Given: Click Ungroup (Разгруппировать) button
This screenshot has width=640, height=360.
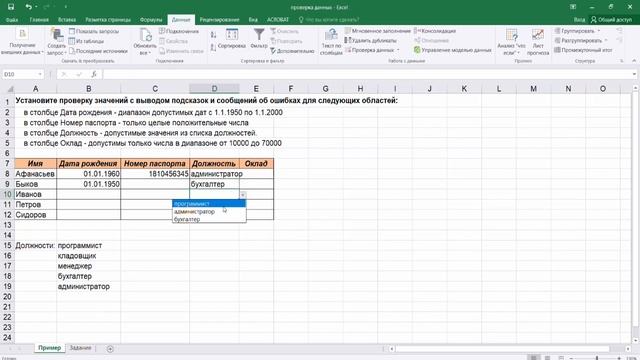Looking at the screenshot, I should 578,40.
